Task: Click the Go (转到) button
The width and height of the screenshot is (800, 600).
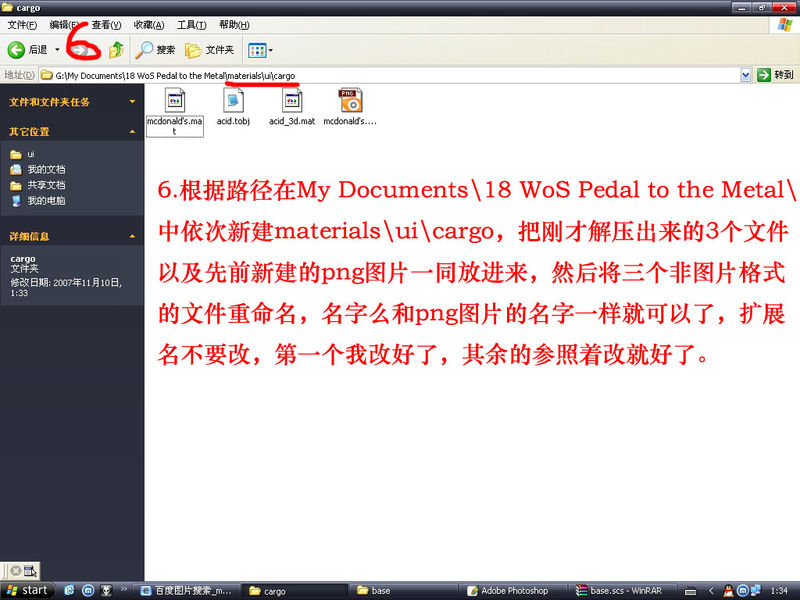Action: 775,75
